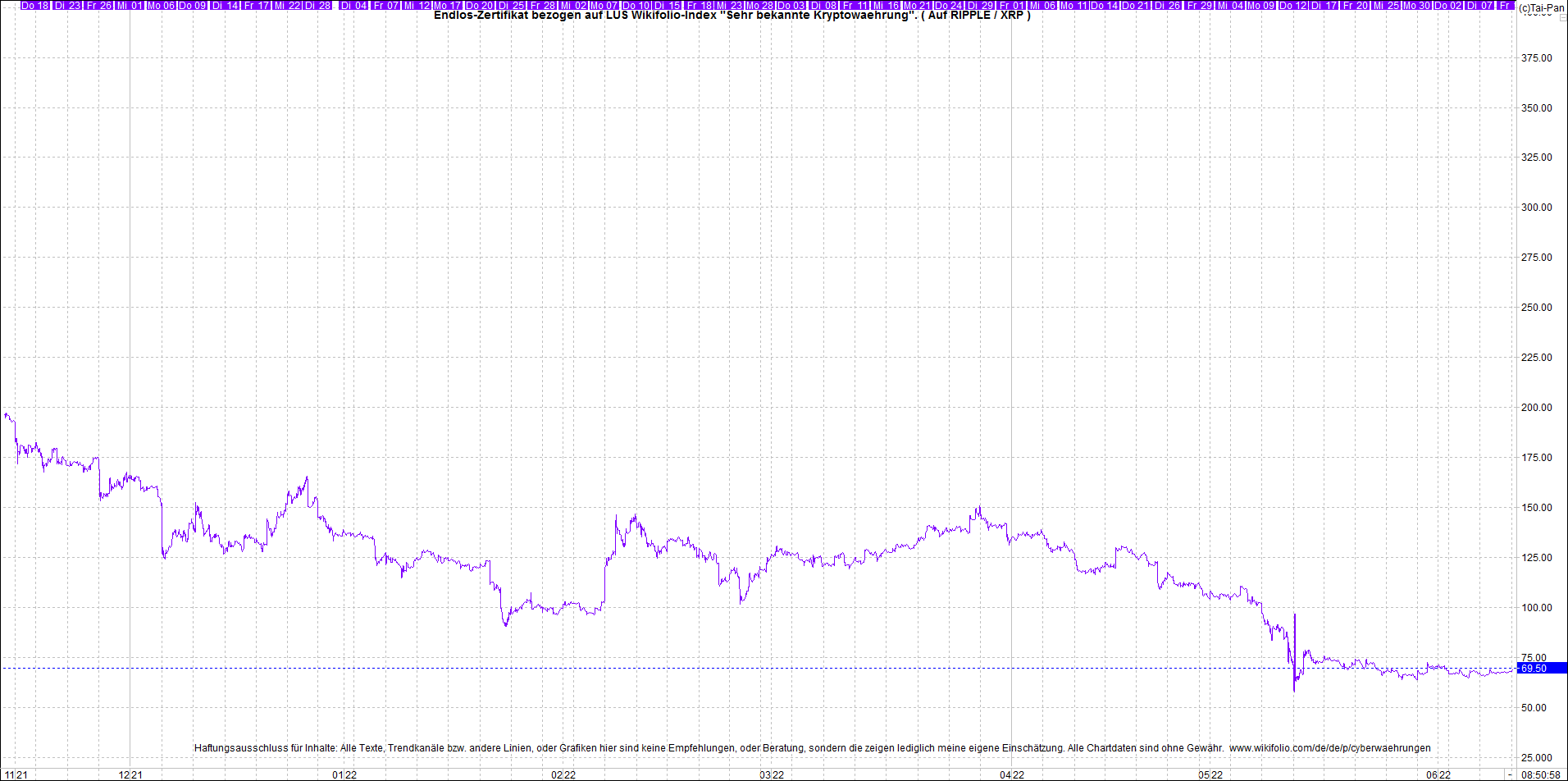Select the Do 20 date marker
This screenshot has height=781, width=1568.
(480, 5)
